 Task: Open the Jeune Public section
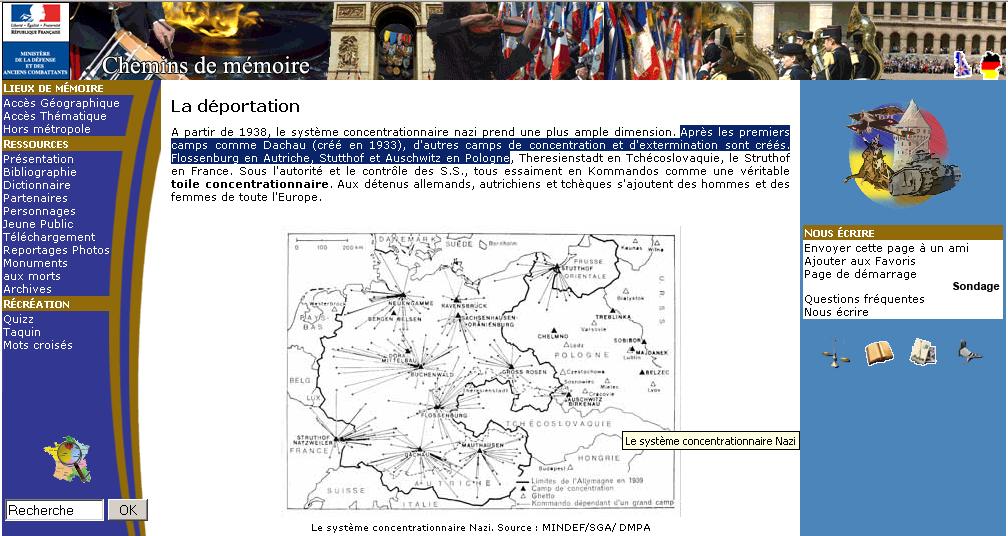tap(38, 224)
